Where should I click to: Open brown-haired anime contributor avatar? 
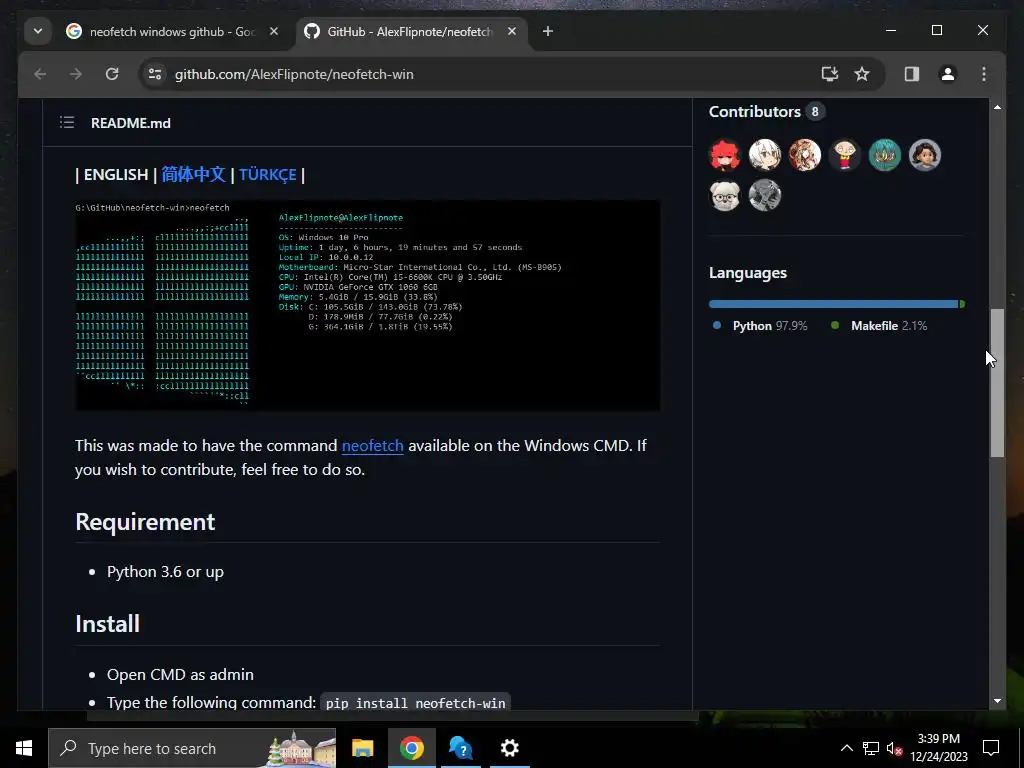(x=805, y=155)
